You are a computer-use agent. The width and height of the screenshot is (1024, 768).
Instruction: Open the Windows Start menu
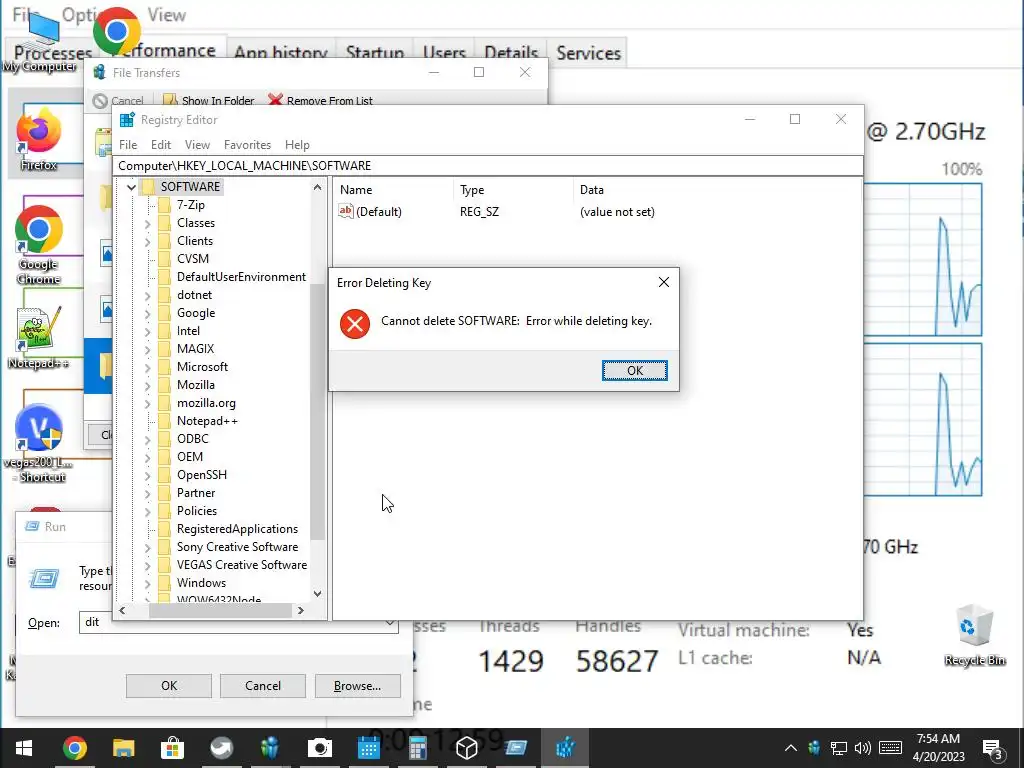[x=24, y=748]
